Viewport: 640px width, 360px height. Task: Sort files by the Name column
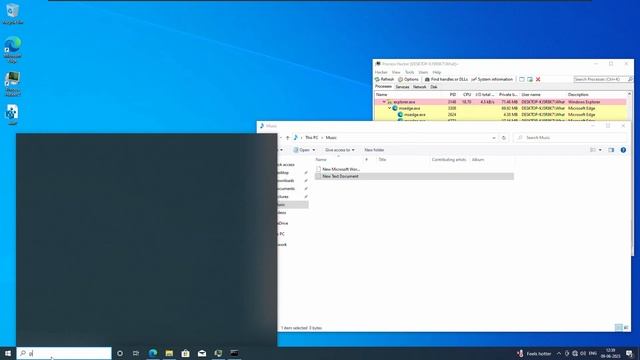(x=321, y=160)
